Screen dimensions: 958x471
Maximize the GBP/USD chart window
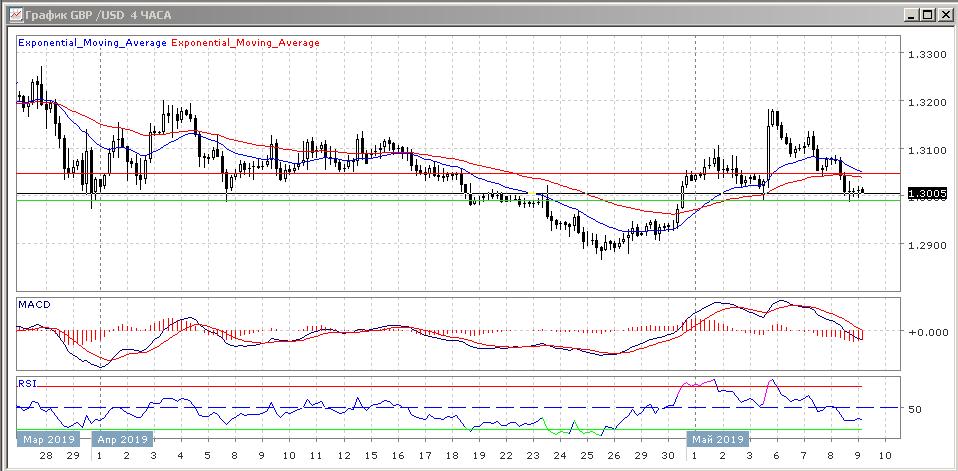[927, 15]
